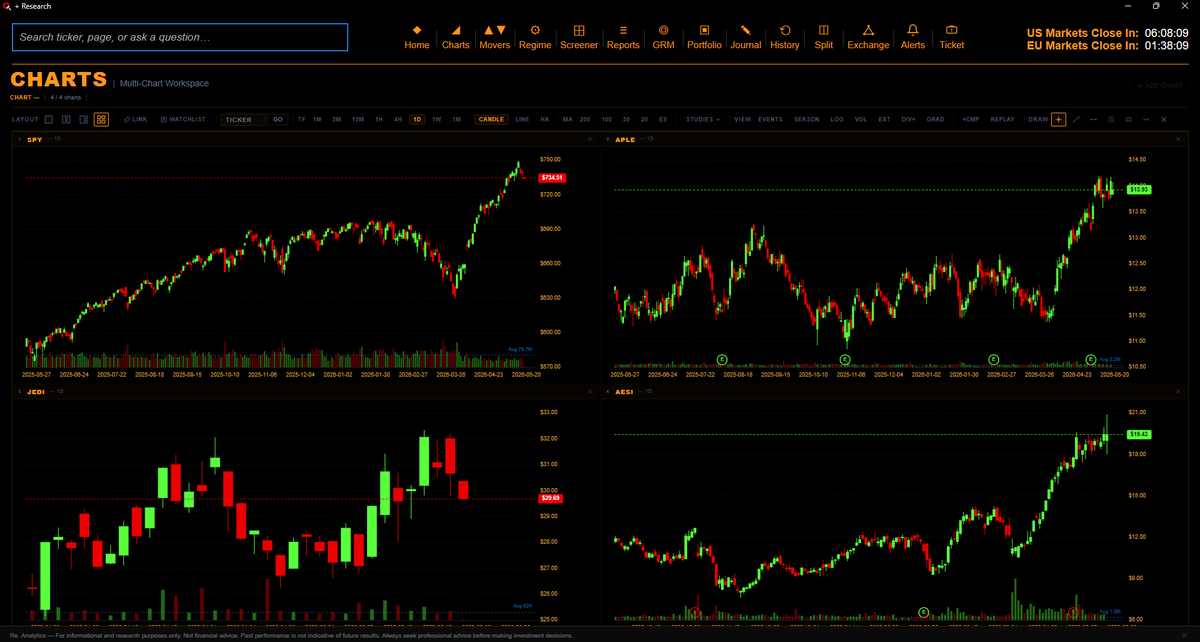Open the Movers nav icon

(494, 37)
